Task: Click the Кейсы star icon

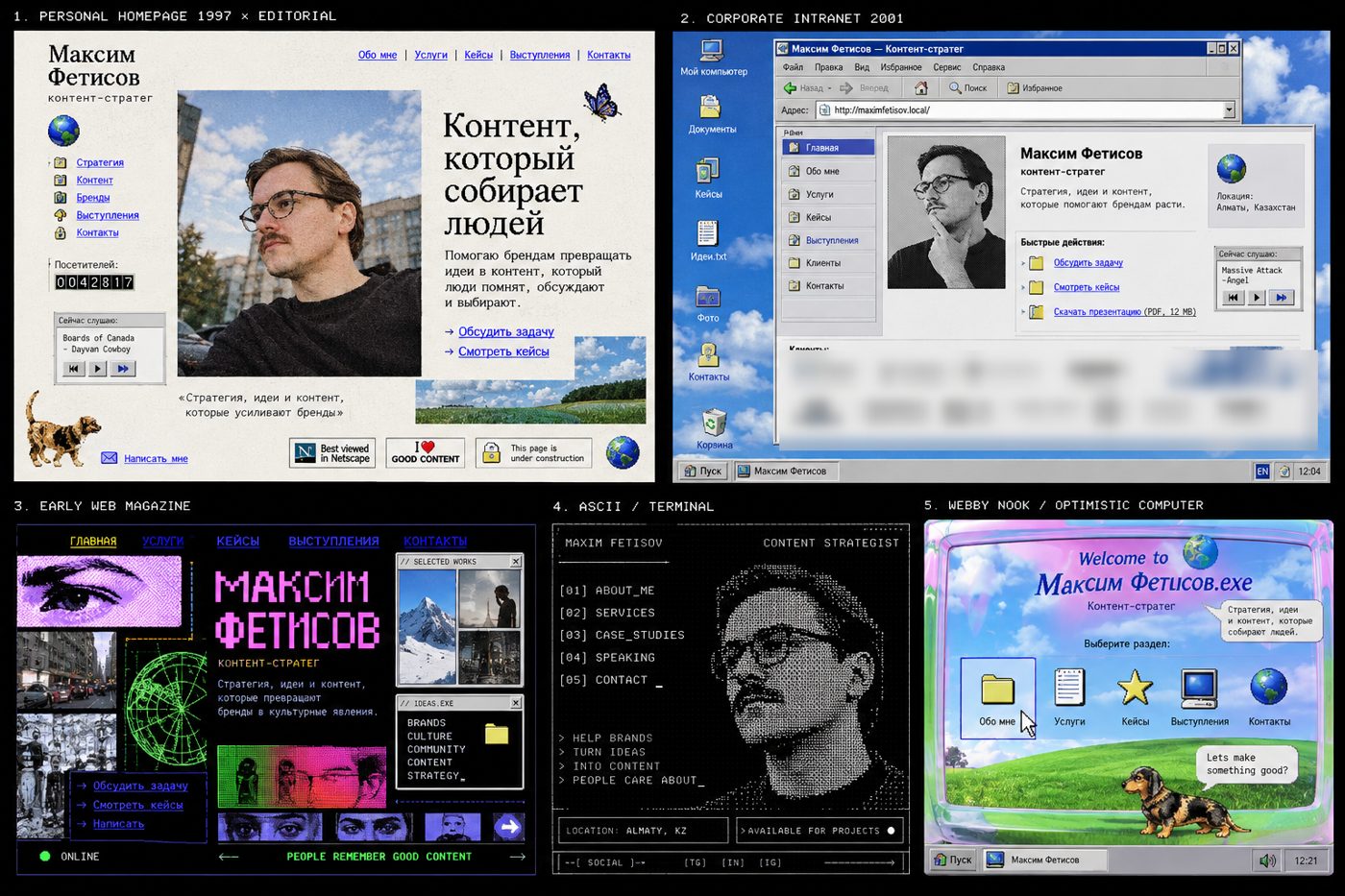Action: (x=1135, y=688)
